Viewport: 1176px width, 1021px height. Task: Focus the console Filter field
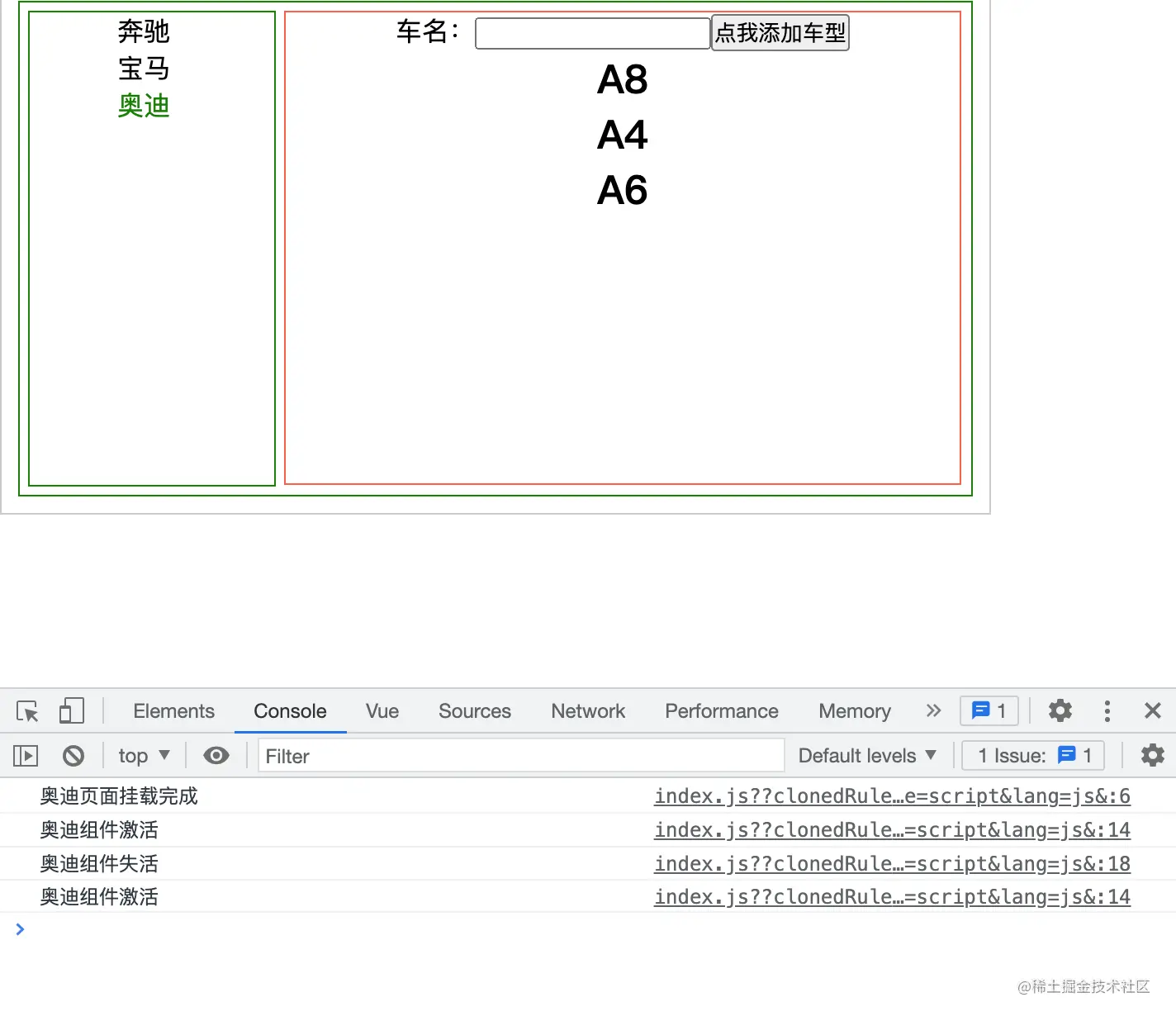521,756
